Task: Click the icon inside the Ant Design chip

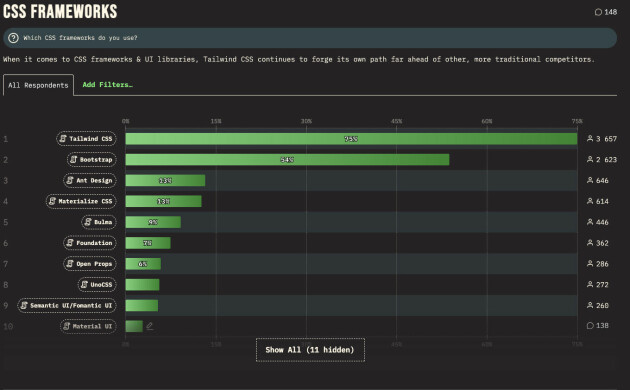Action: tap(70, 180)
